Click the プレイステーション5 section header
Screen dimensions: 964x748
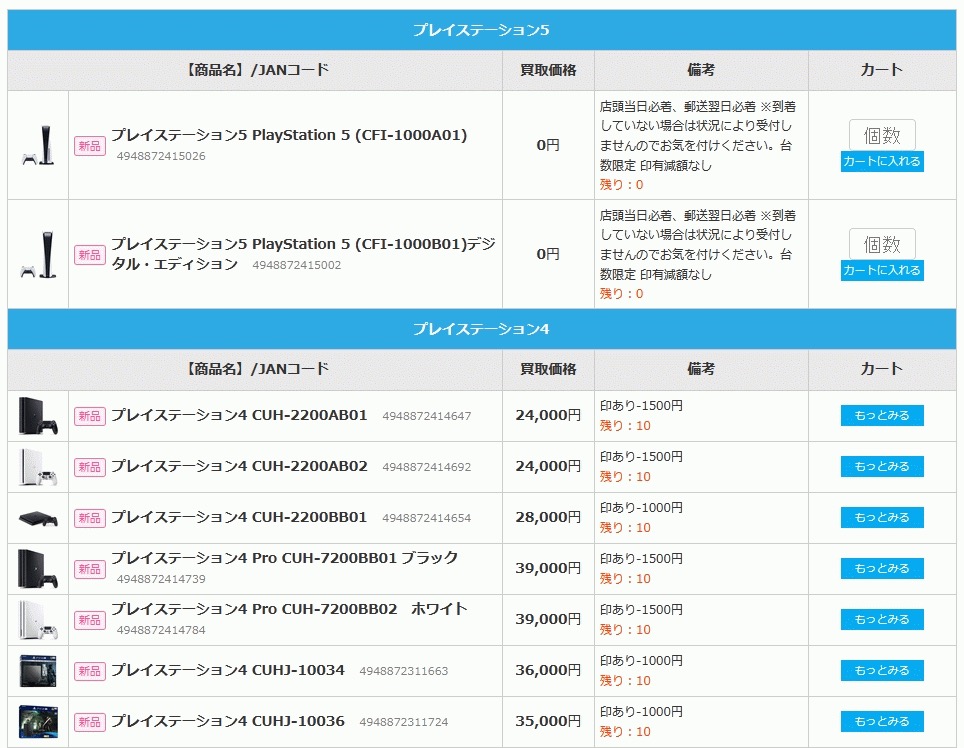tap(481, 30)
